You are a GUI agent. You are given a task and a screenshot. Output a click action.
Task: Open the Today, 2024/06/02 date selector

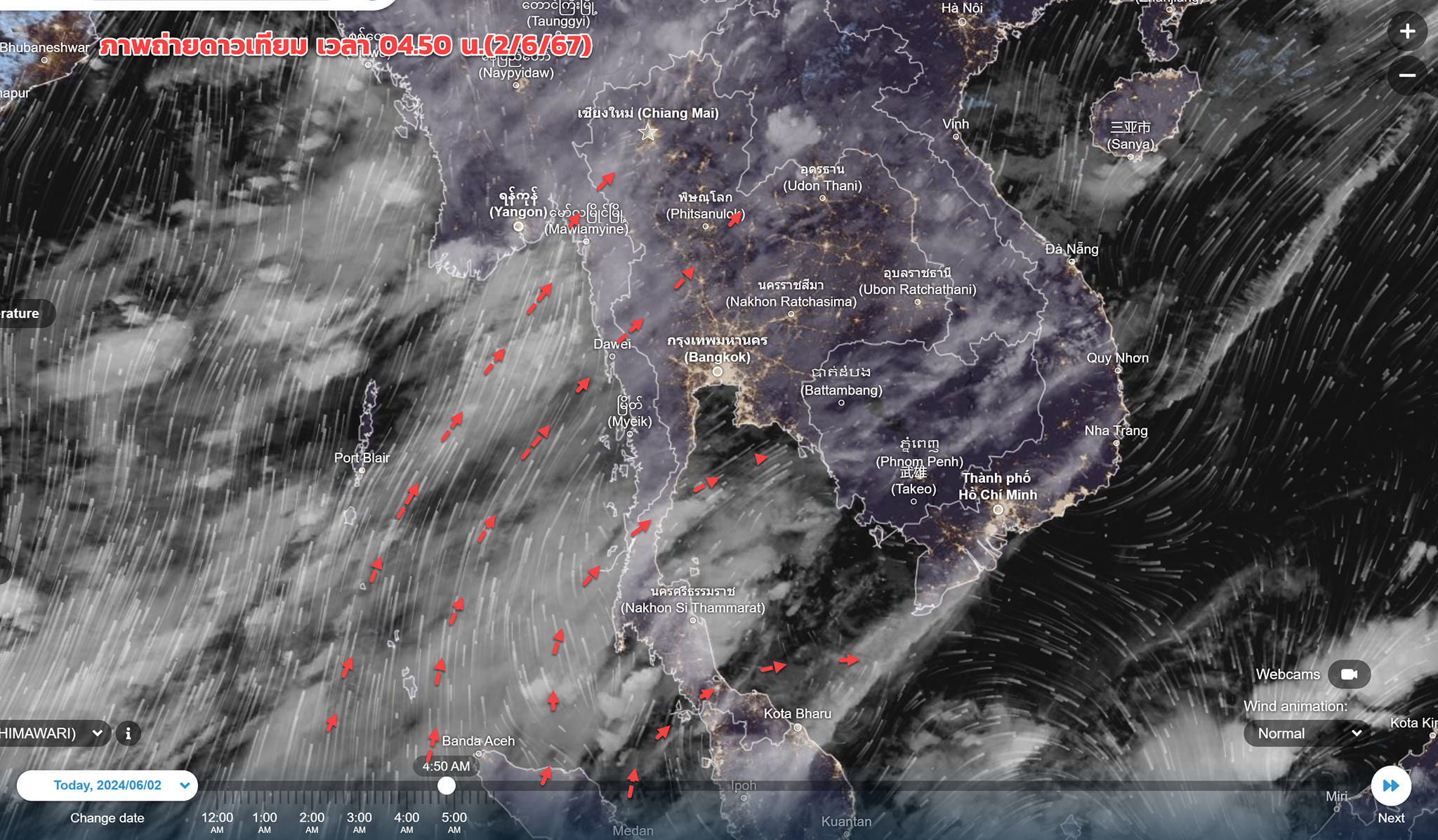click(x=107, y=785)
